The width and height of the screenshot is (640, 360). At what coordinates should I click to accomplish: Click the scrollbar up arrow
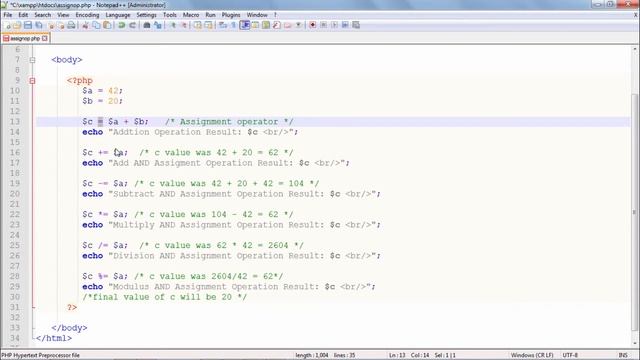tap(635, 49)
